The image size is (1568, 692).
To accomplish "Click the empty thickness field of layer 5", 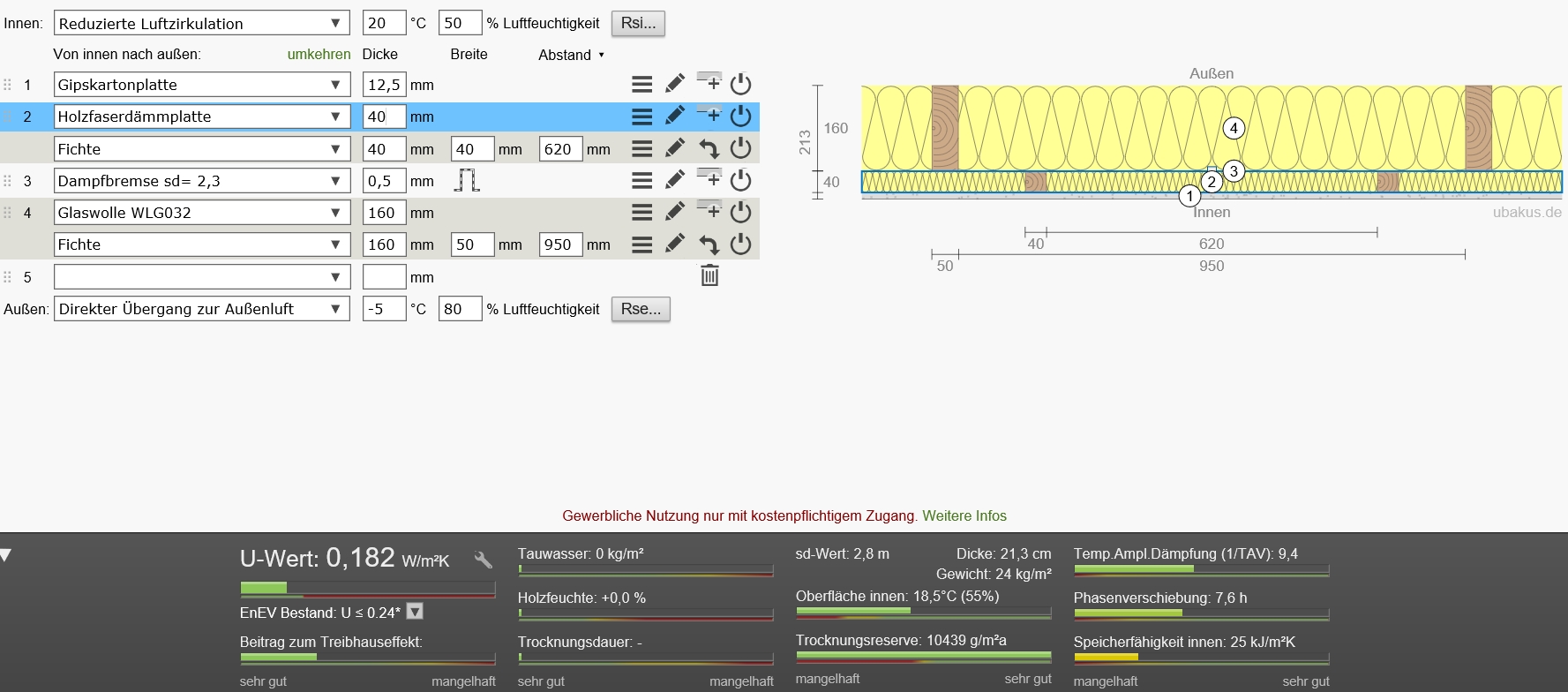I will coord(384,277).
